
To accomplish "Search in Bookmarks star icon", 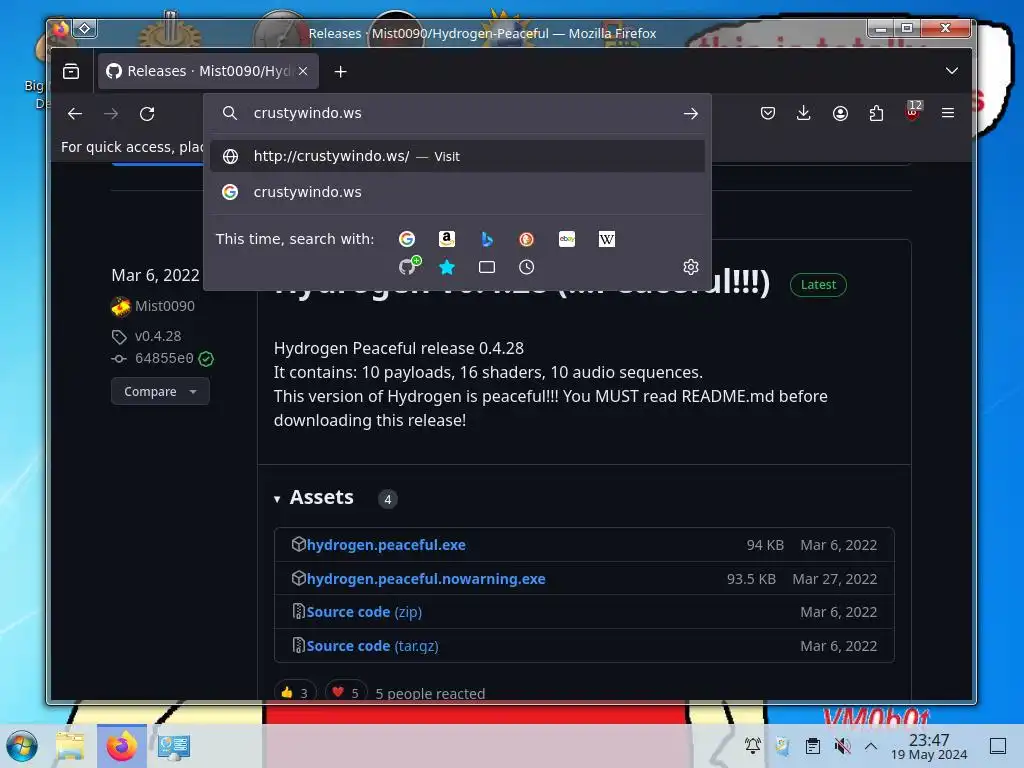I will pos(447,267).
